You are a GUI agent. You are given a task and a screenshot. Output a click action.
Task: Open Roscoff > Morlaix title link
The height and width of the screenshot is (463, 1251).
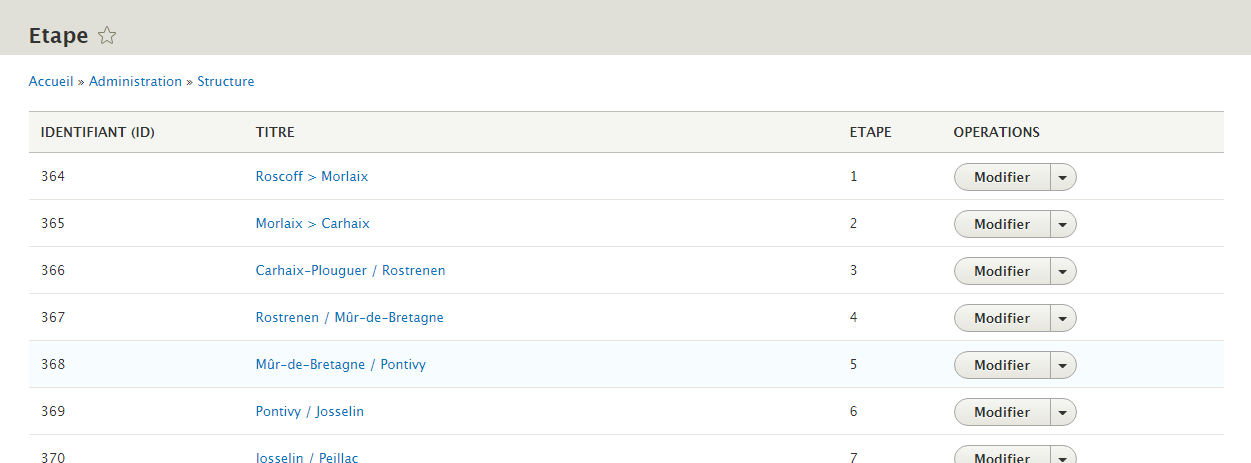click(311, 177)
